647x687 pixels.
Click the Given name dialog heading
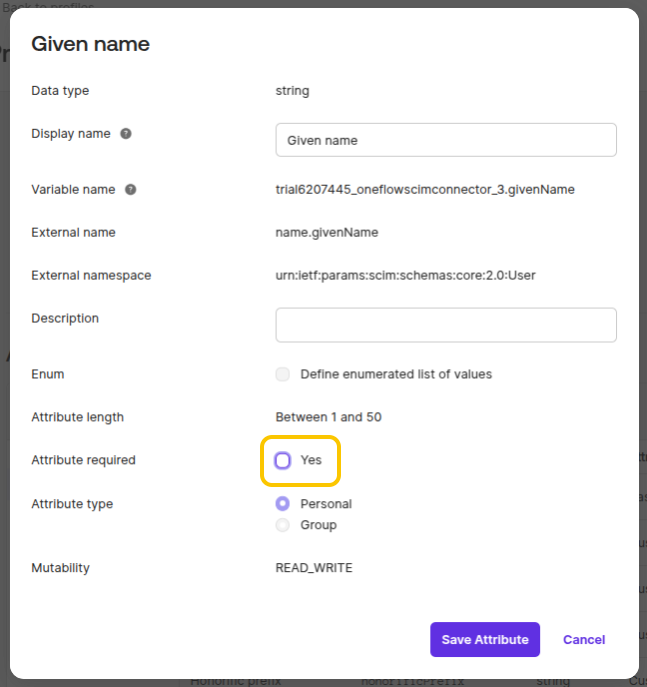pos(90,44)
